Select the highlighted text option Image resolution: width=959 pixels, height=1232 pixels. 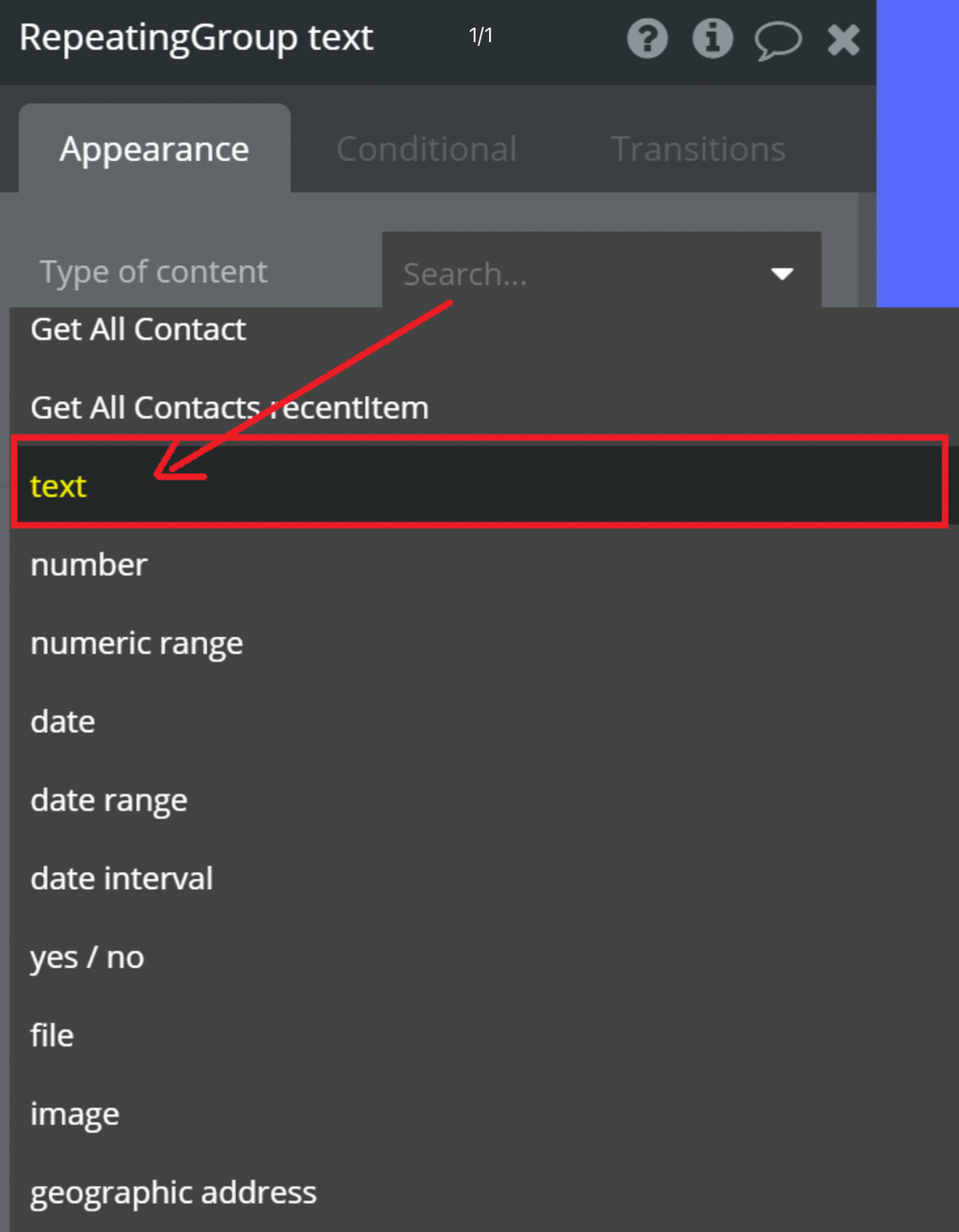pos(59,486)
